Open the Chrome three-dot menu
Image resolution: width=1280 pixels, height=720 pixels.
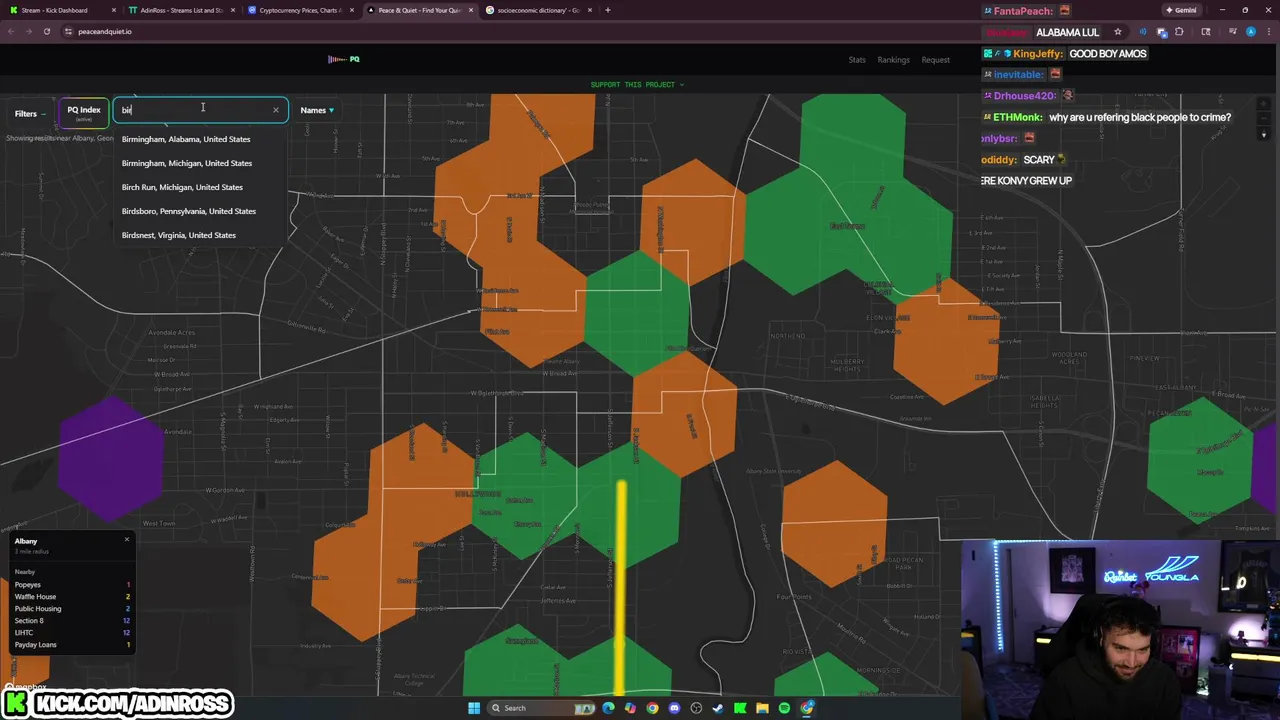click(x=1267, y=31)
